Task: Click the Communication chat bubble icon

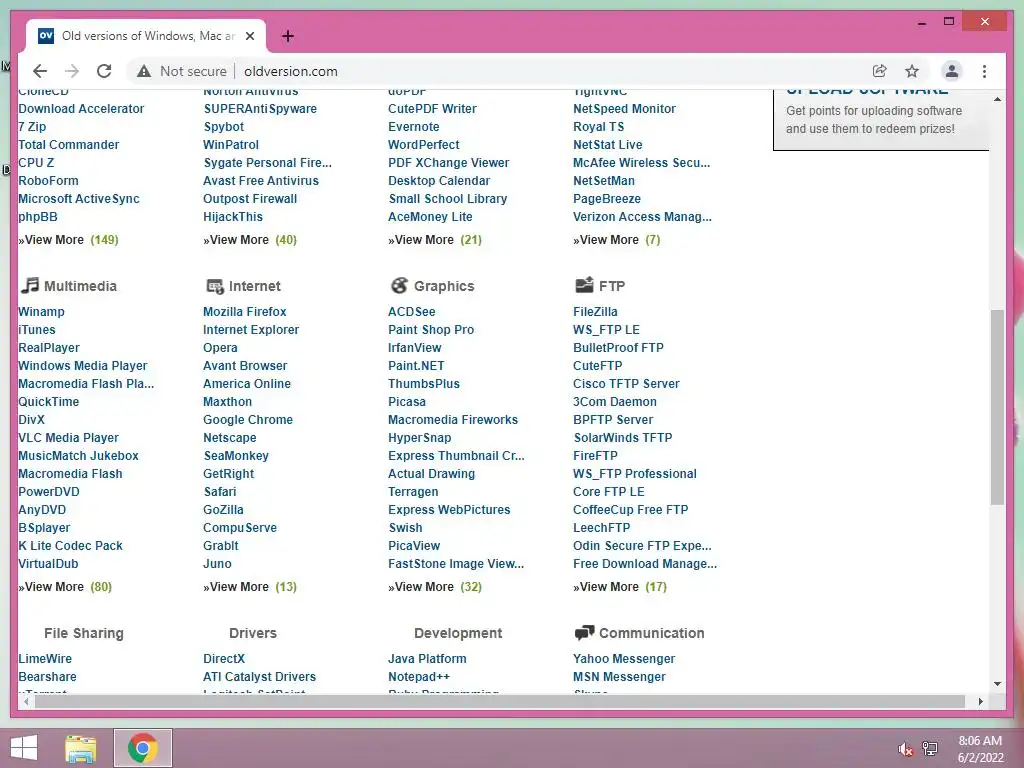Action: [584, 632]
